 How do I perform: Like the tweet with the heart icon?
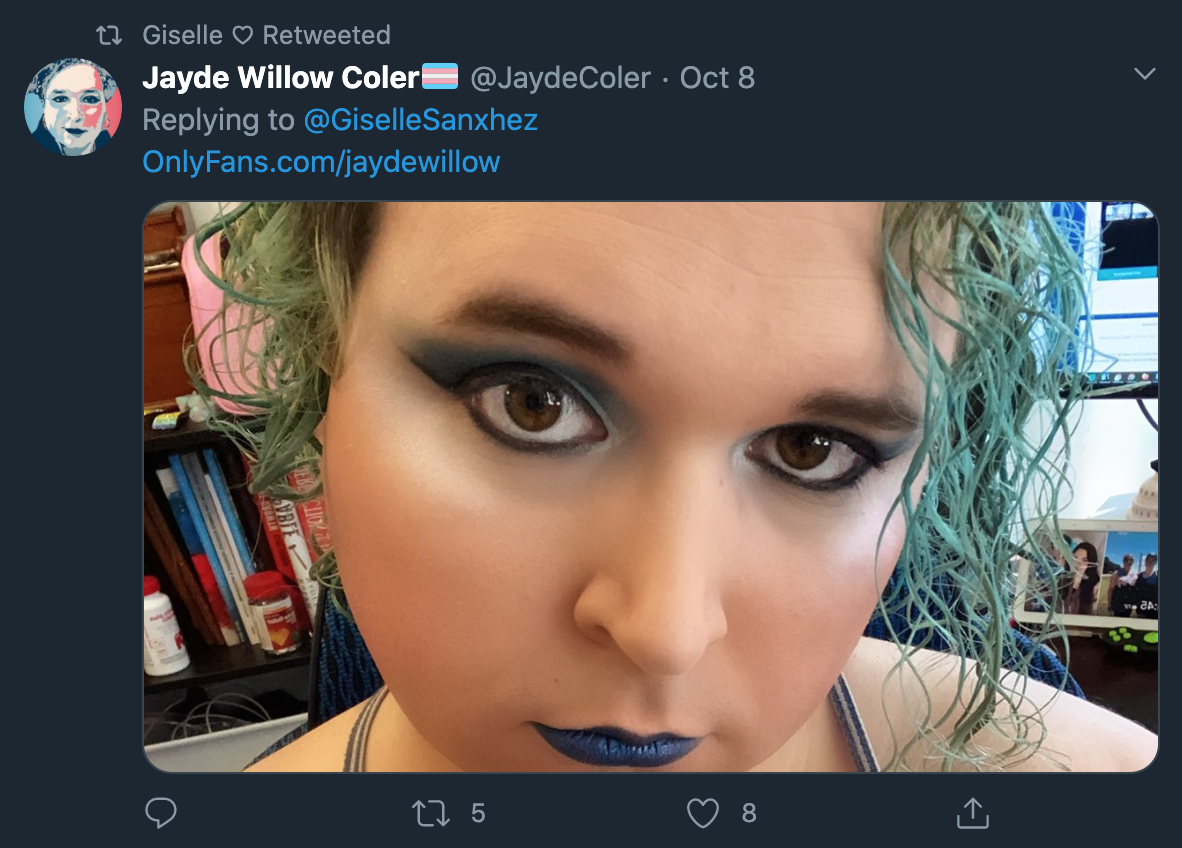[703, 813]
